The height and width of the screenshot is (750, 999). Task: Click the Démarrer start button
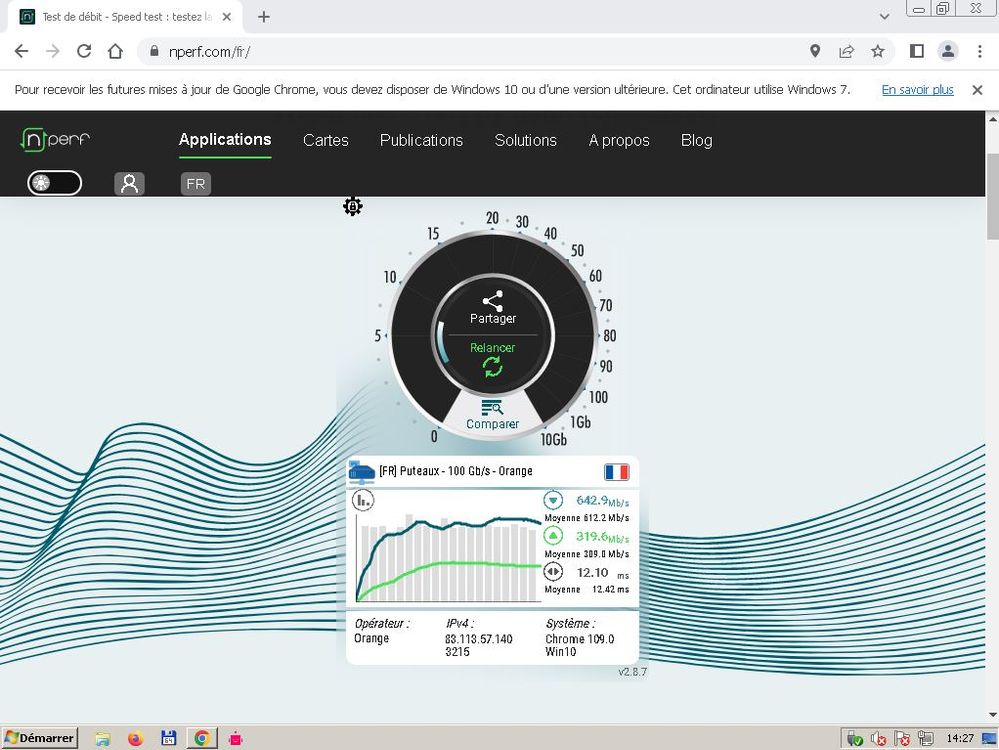(40, 738)
